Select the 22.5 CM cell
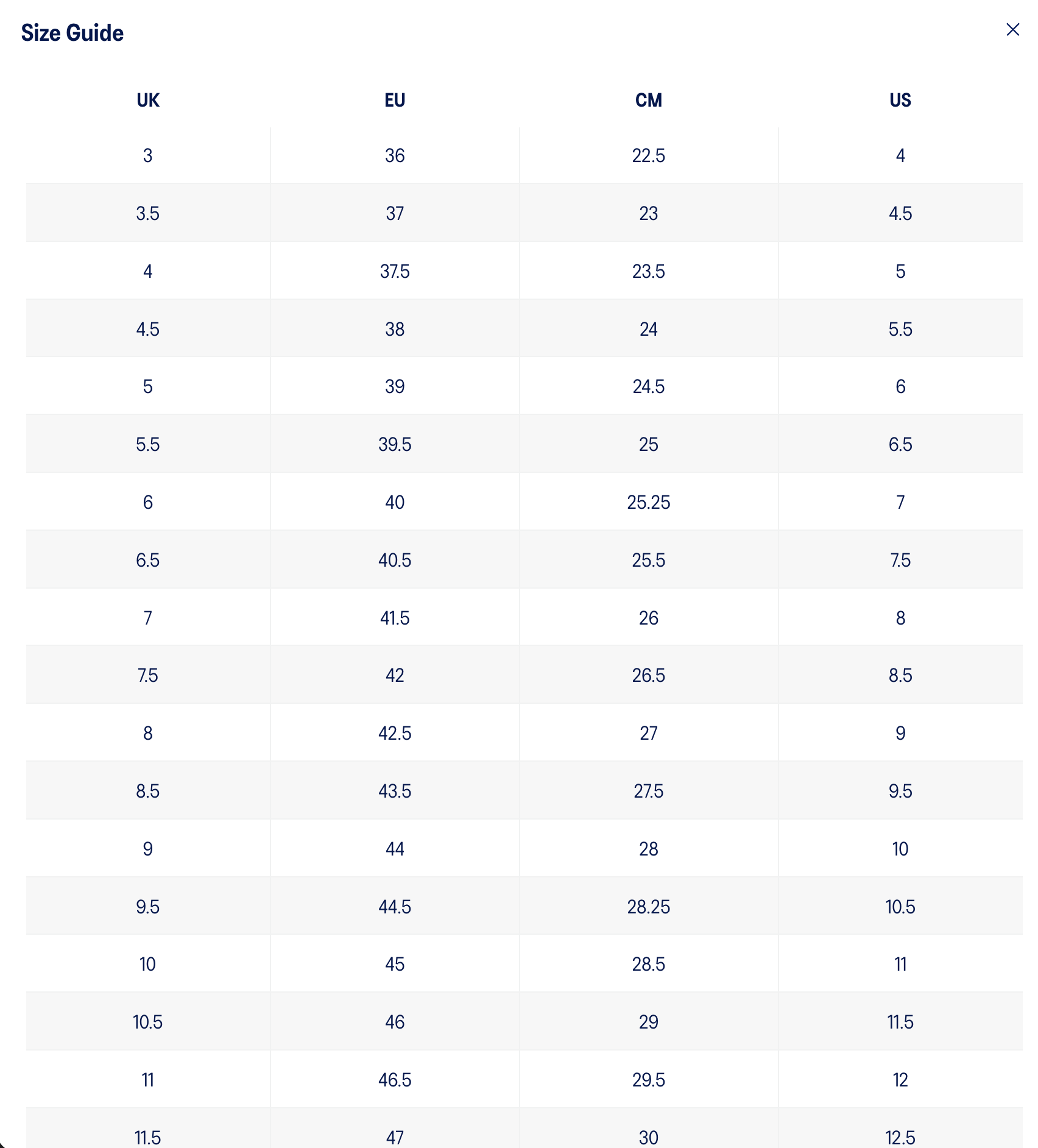1038x1148 pixels. coord(648,155)
